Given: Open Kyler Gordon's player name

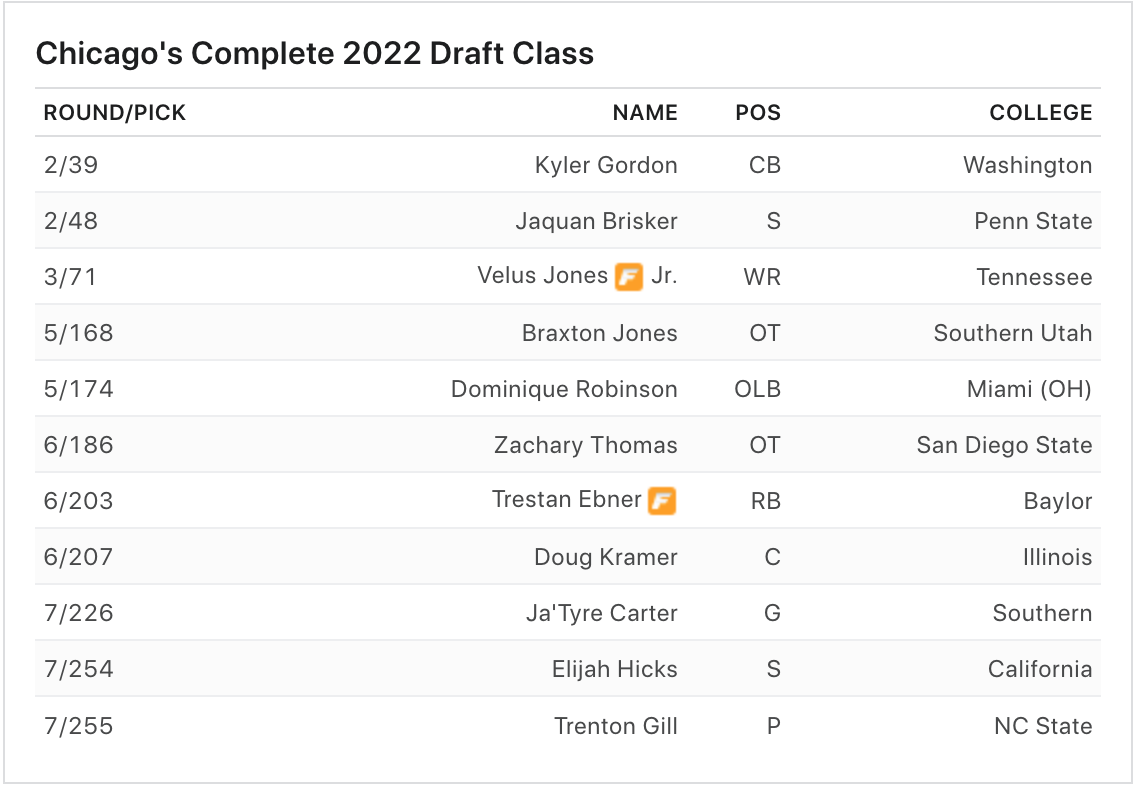Looking at the screenshot, I should tap(606, 165).
